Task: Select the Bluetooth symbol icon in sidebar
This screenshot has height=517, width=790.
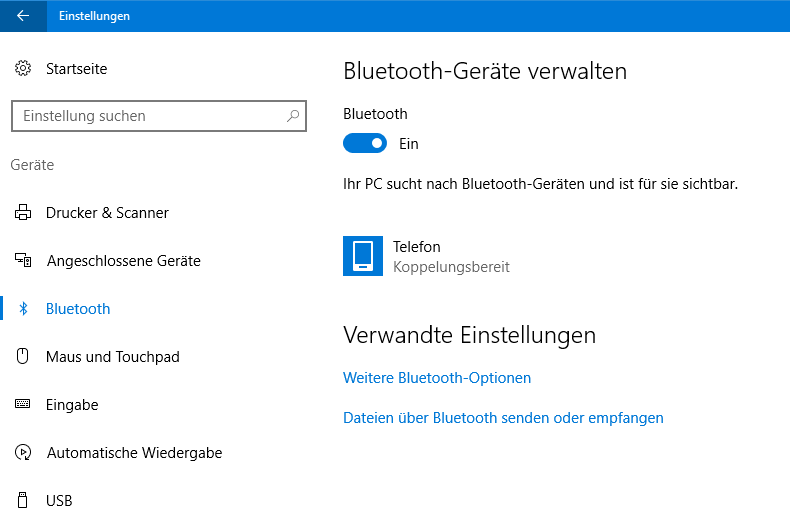Action: (x=23, y=309)
